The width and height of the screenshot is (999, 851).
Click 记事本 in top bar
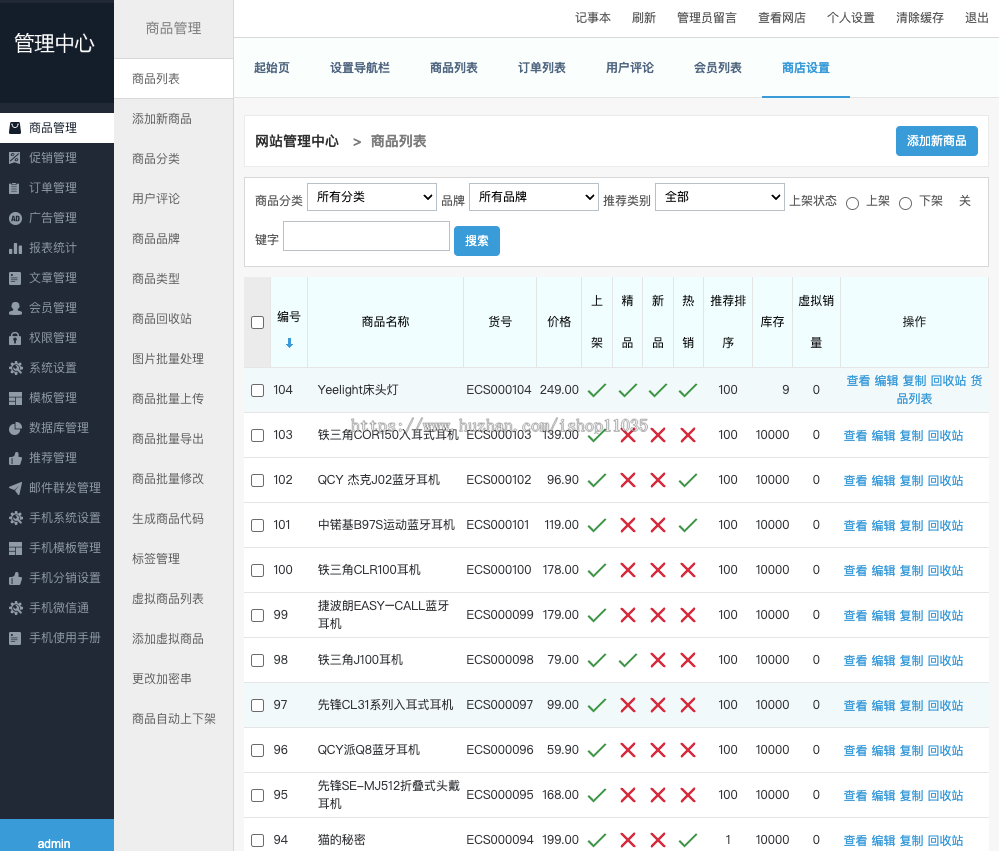coord(593,18)
